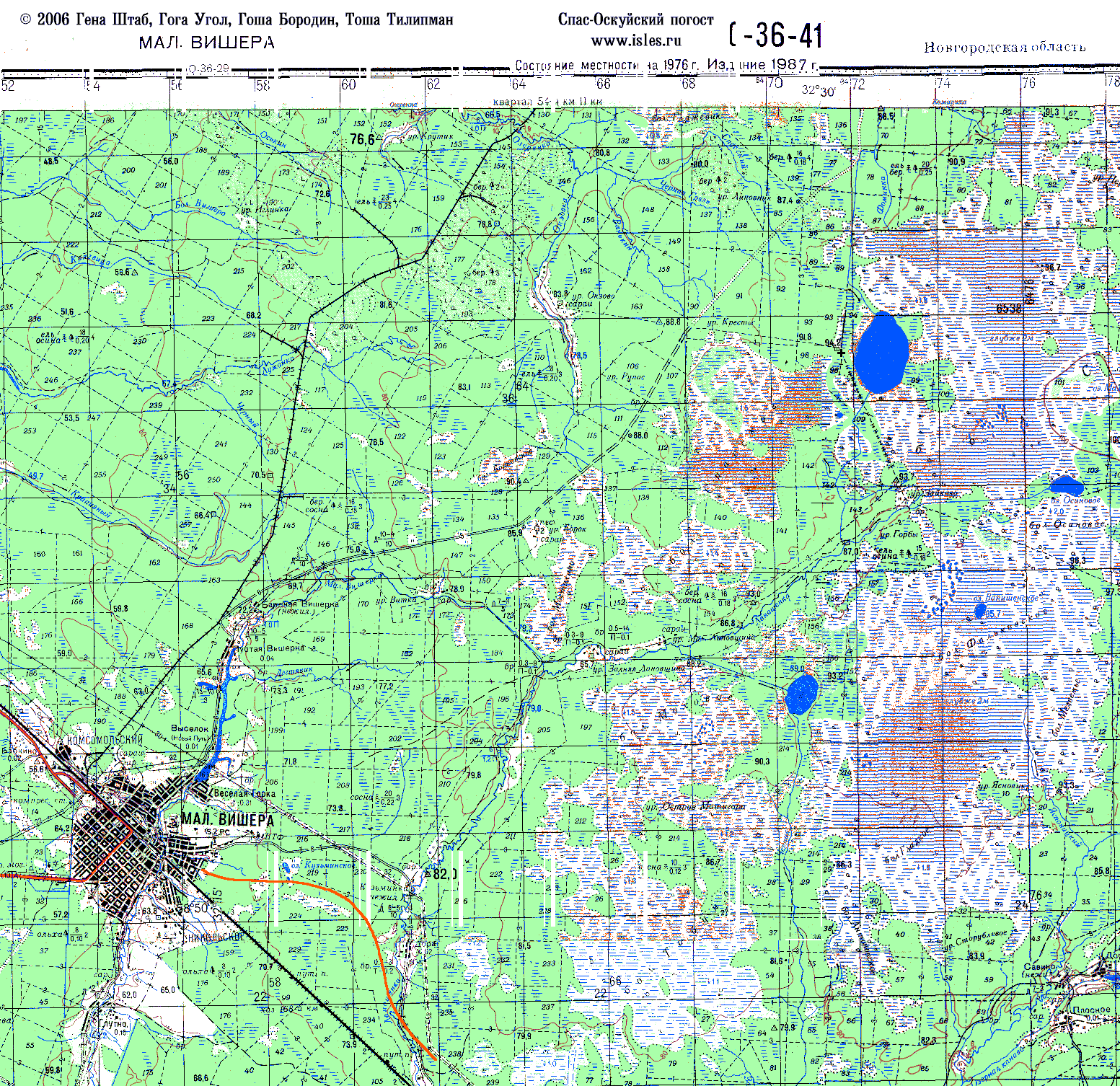Select the blue 'оз. Осиновое' lake label
1120x1086 pixels.
pos(1075,500)
